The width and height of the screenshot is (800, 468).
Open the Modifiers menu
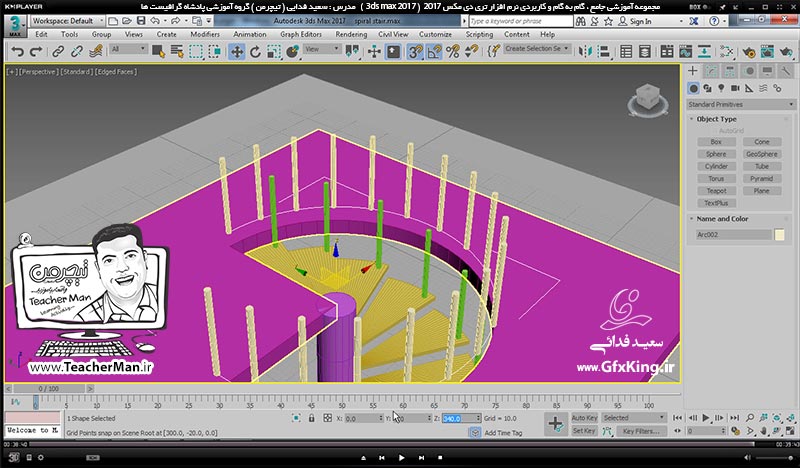(x=205, y=34)
